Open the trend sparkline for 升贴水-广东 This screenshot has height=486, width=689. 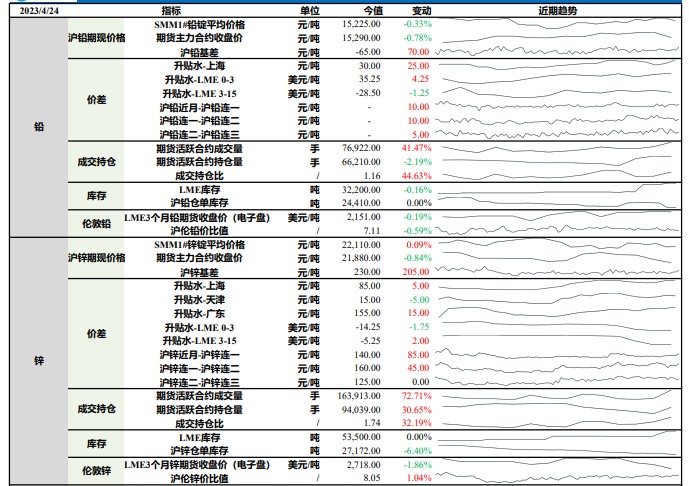pyautogui.click(x=557, y=312)
